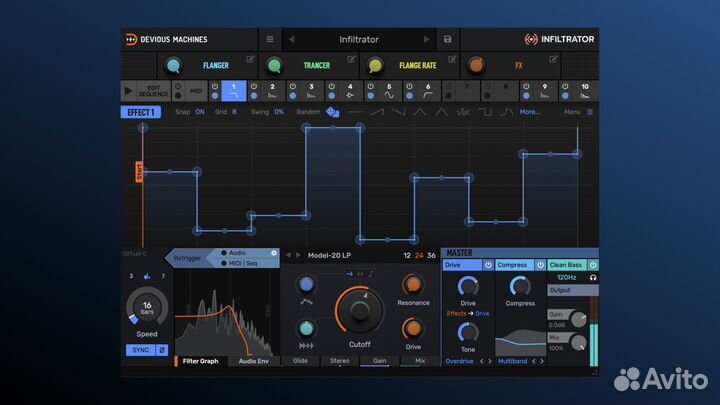Select effect slot 2 tab

click(x=272, y=91)
